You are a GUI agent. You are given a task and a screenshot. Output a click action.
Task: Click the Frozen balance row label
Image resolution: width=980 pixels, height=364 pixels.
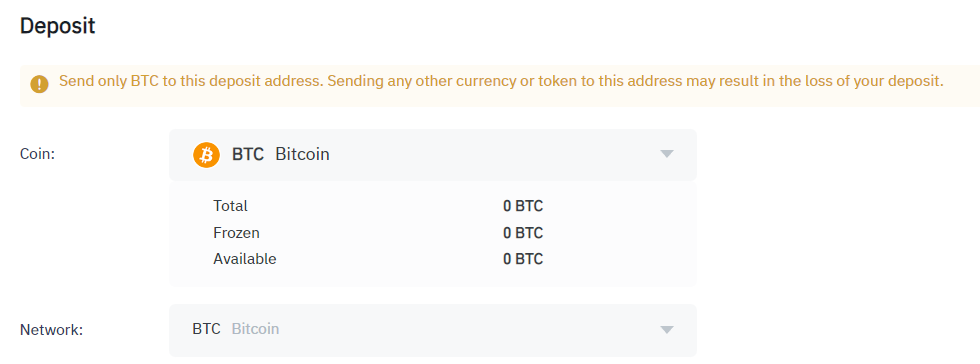236,233
